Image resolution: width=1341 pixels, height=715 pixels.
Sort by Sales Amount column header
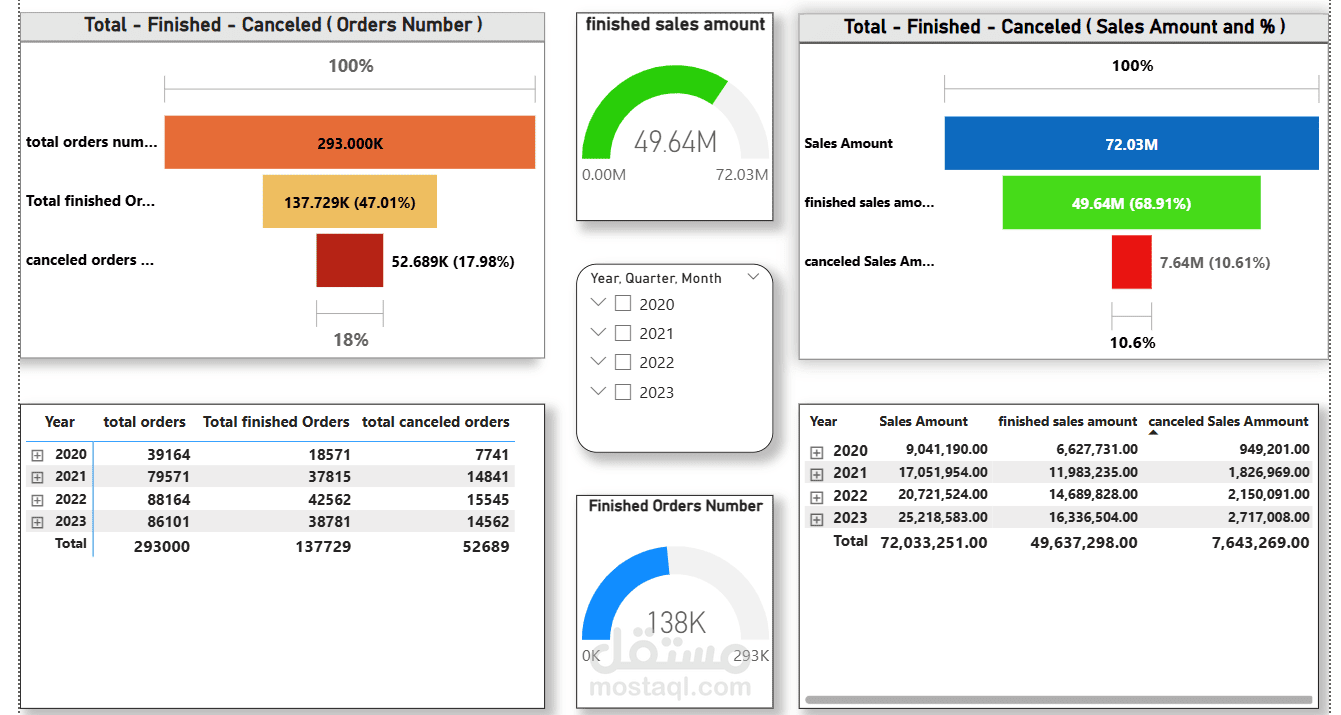point(923,421)
